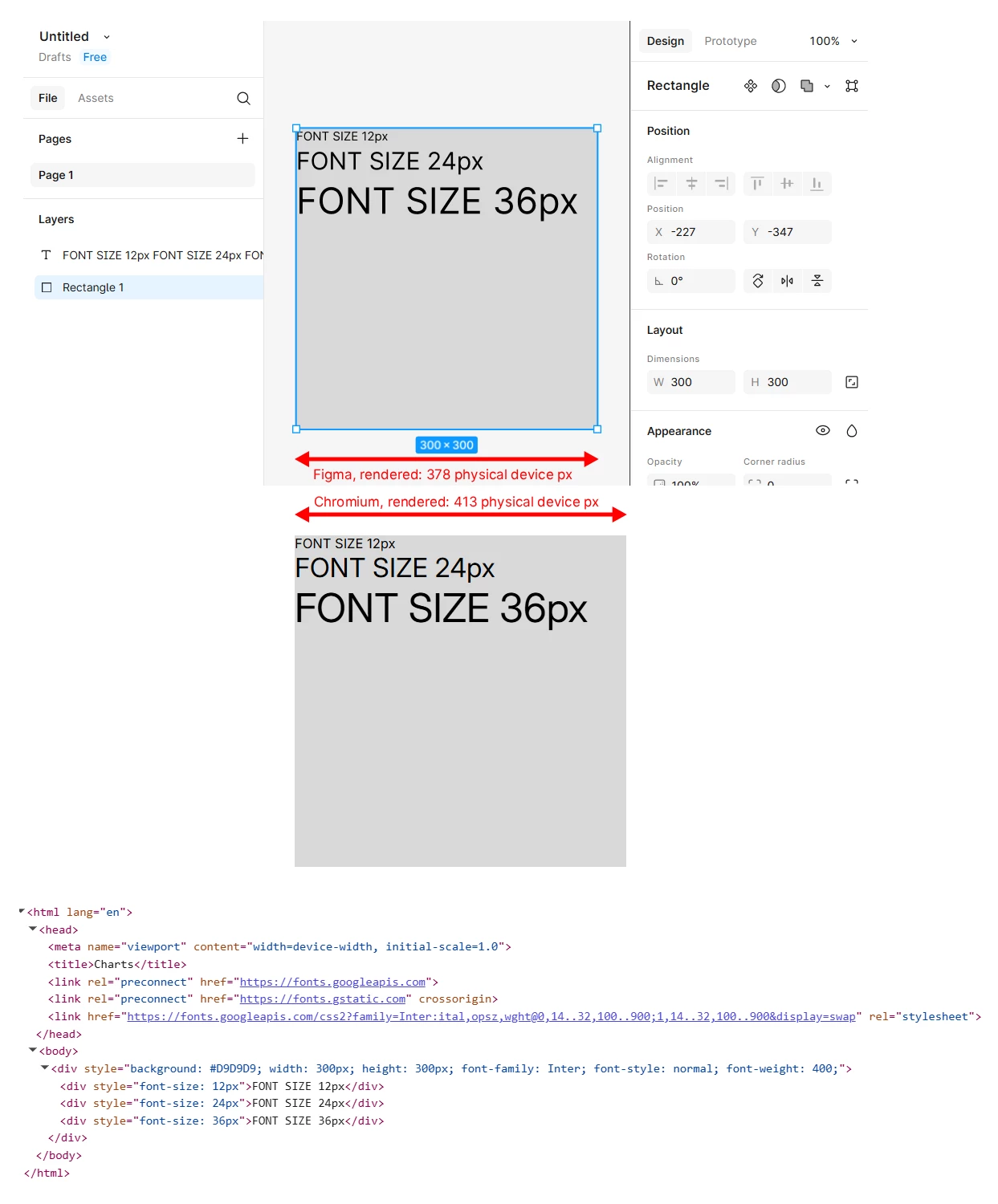The height and width of the screenshot is (1204, 998).
Task: Align selection bottom
Action: coord(817,184)
